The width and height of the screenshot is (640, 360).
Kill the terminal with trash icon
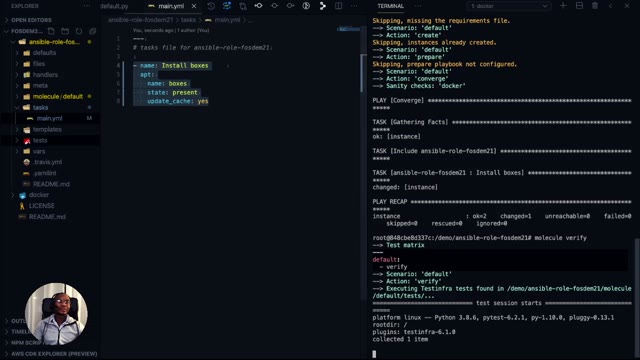595,6
